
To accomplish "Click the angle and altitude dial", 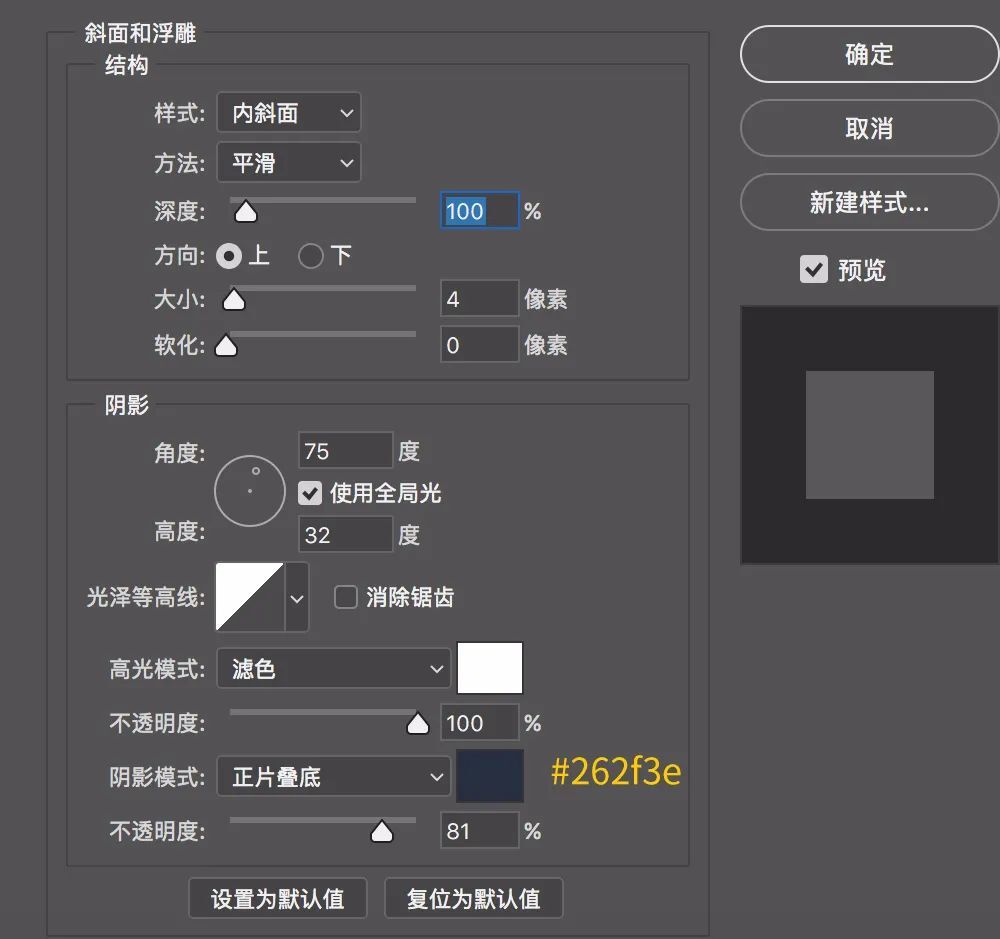I will click(250, 491).
